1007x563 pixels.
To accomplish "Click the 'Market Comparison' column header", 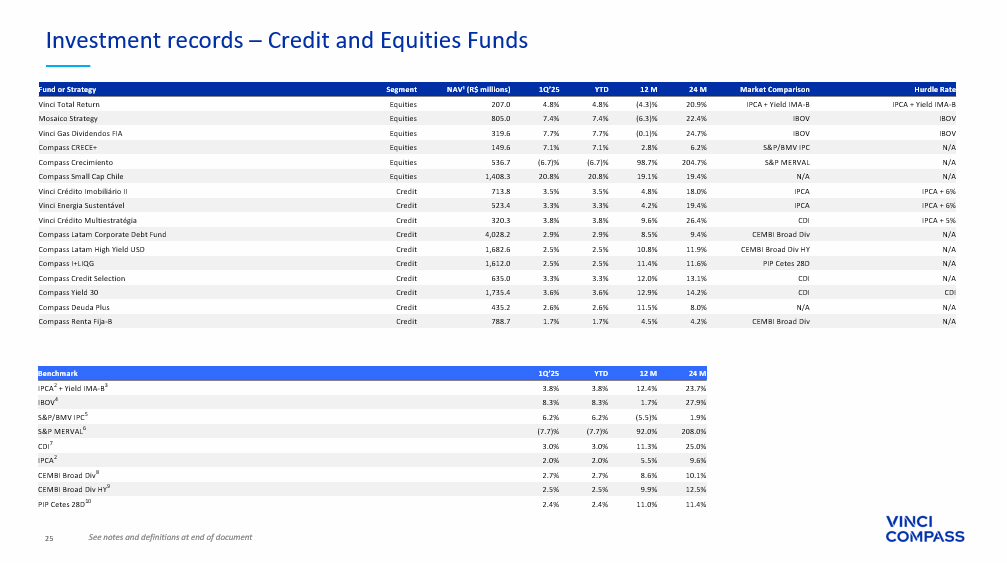I will point(775,90).
